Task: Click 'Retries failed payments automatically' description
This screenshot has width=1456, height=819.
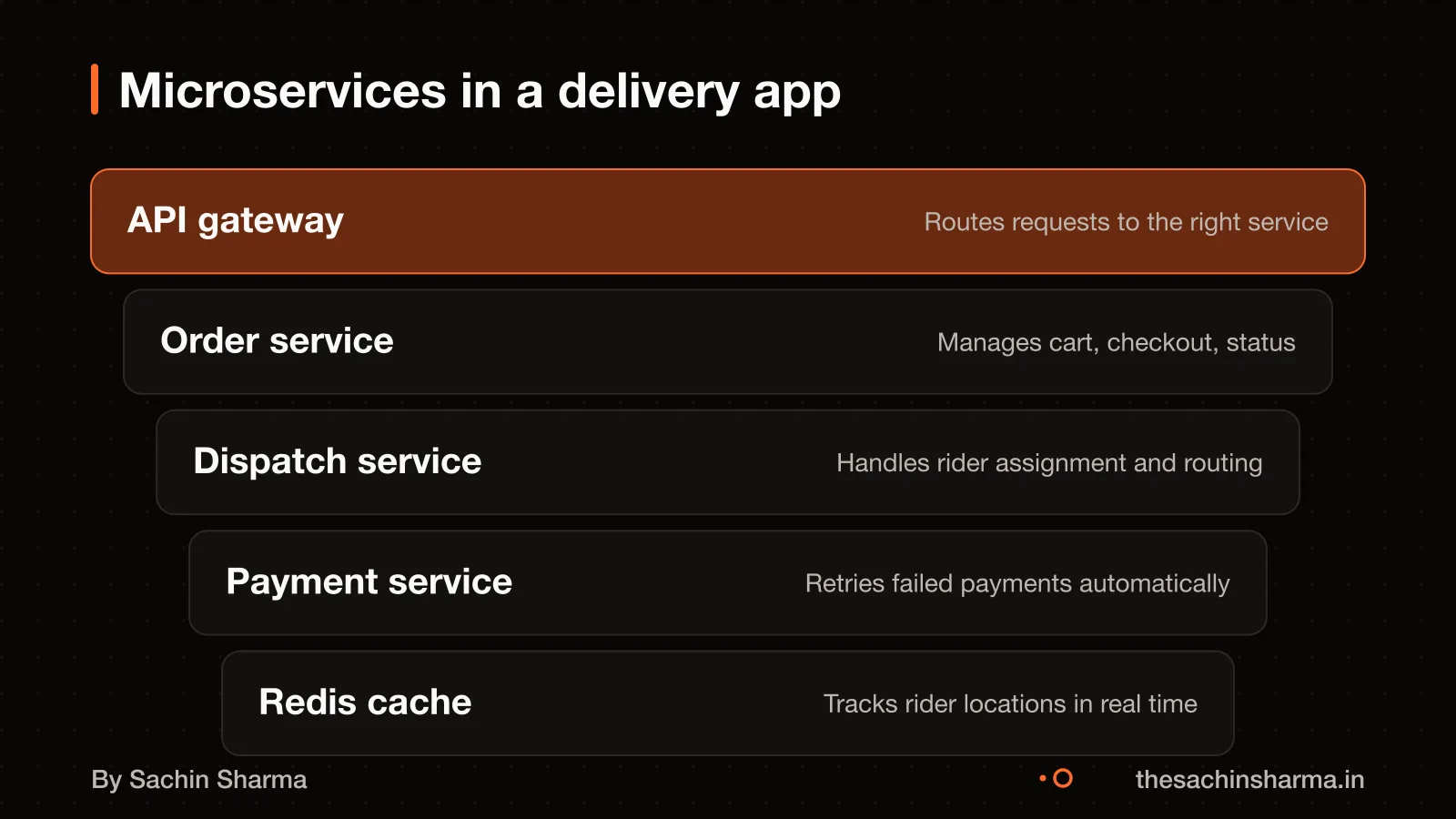Action: (1017, 584)
